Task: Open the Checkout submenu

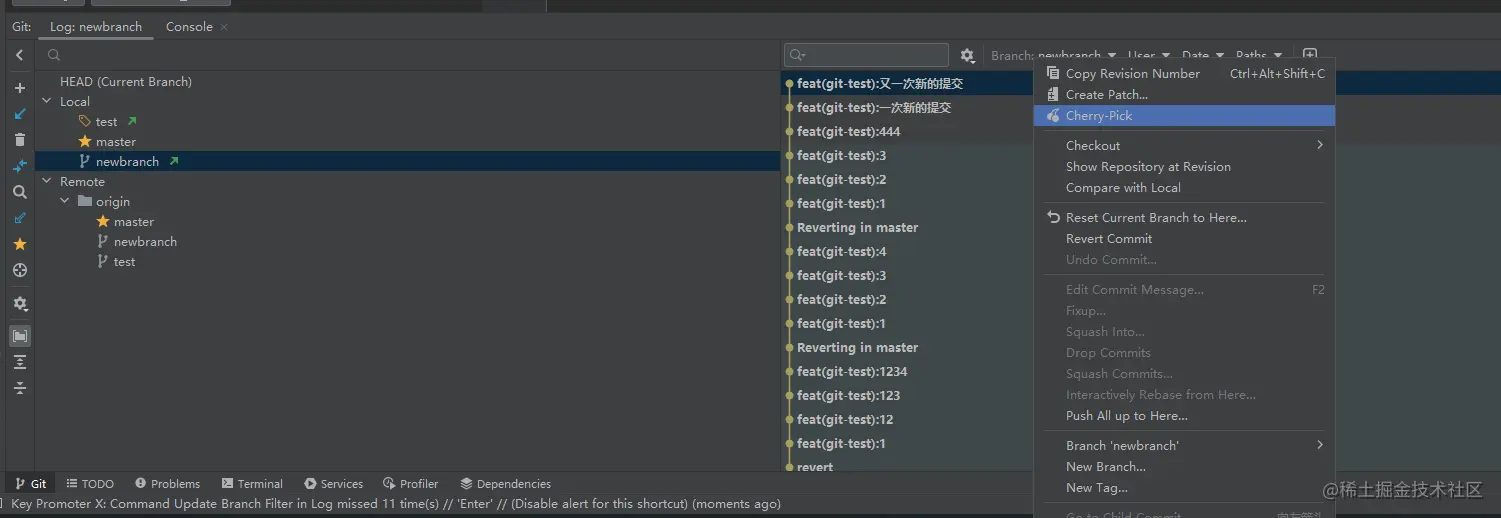Action: click(1093, 146)
